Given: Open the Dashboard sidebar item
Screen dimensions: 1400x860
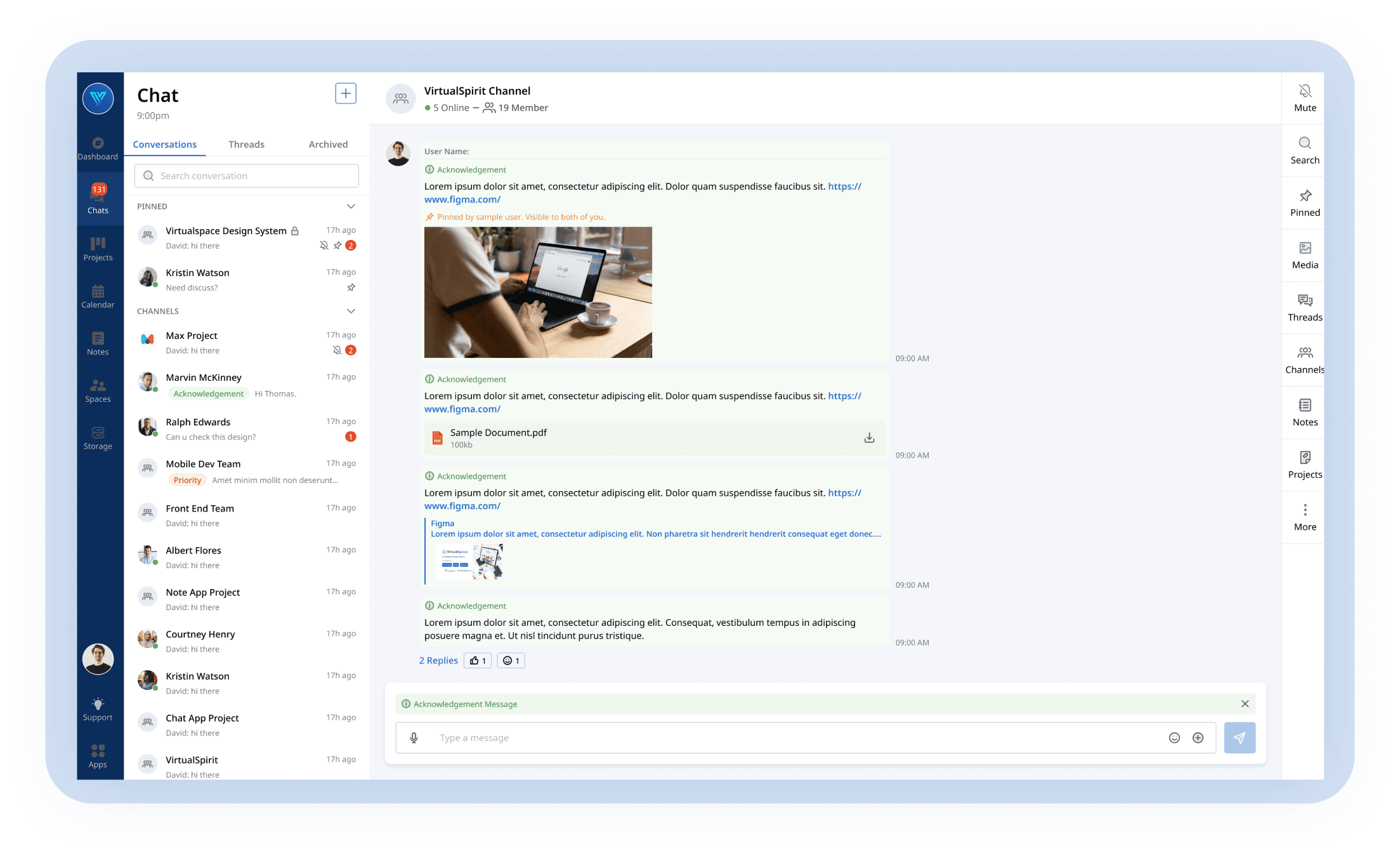Looking at the screenshot, I should 98,149.
